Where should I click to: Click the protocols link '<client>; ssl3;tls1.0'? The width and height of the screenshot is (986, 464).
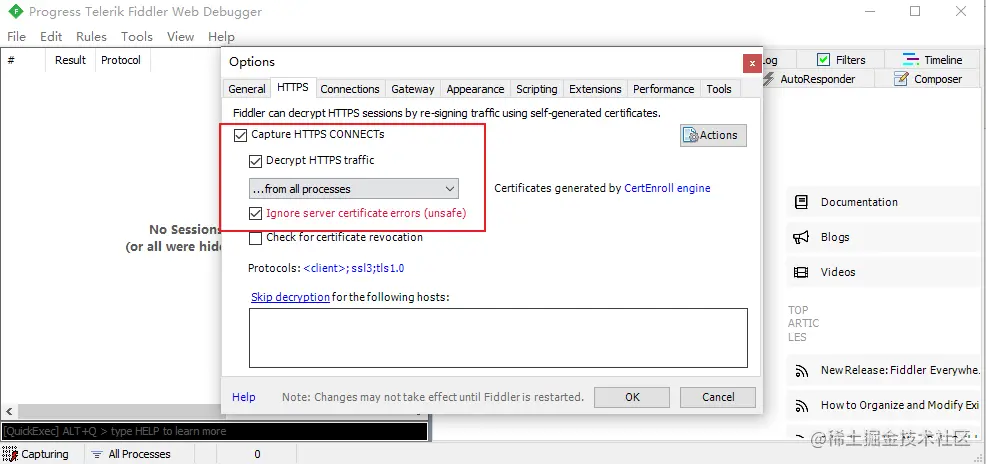tap(354, 268)
